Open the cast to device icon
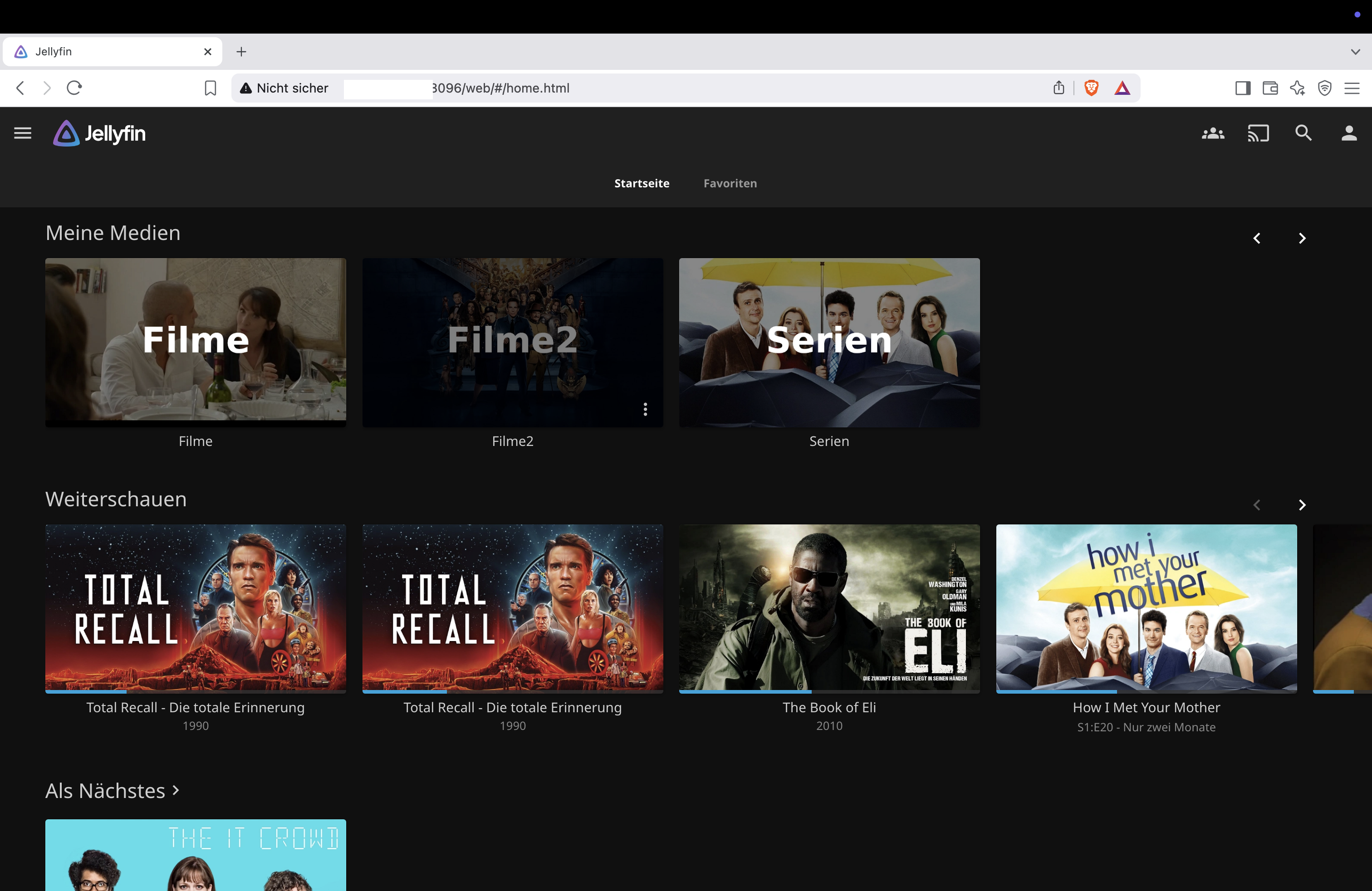The image size is (1372, 891). pos(1259,134)
